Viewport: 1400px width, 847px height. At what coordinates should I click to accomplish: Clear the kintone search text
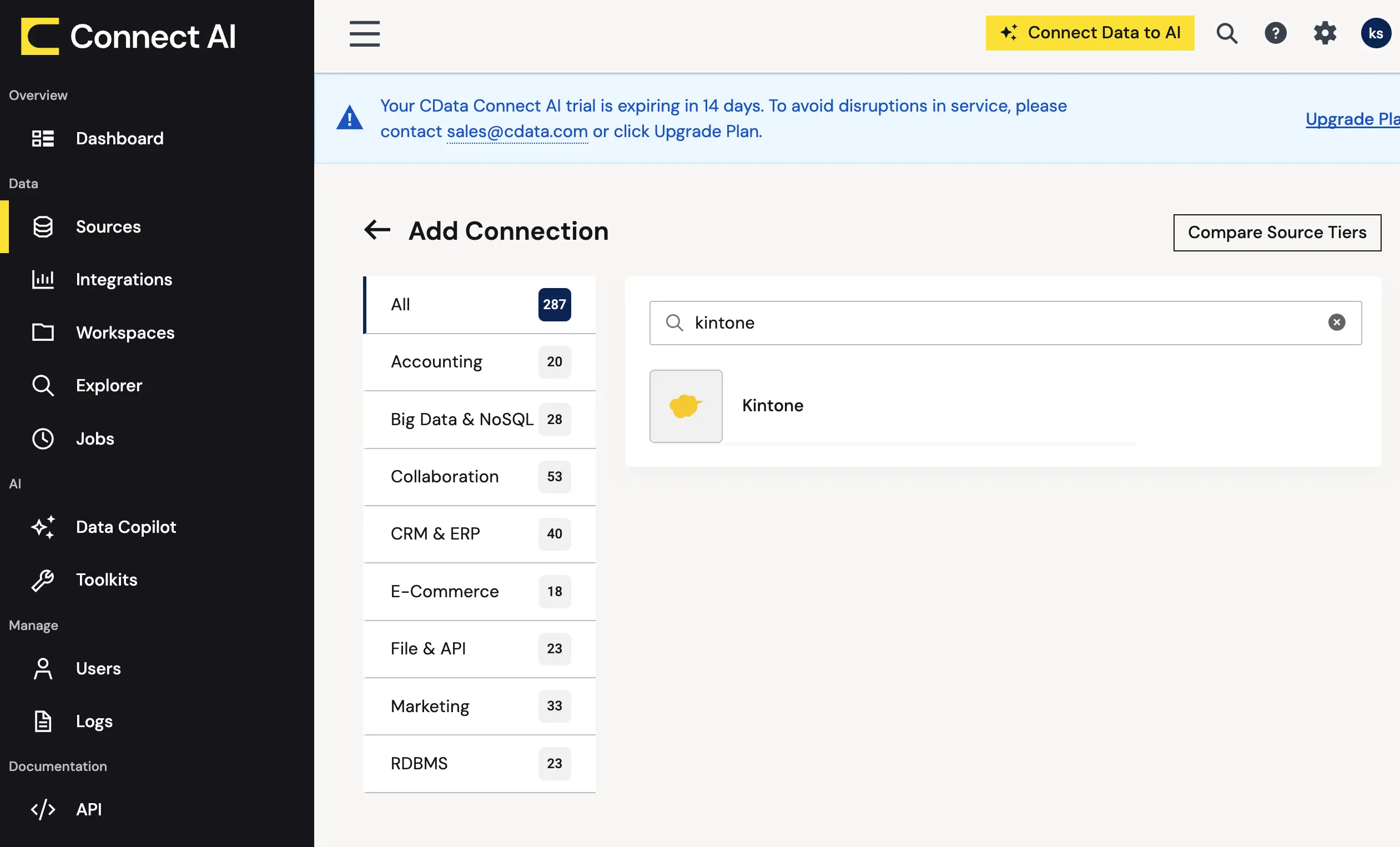(x=1336, y=322)
